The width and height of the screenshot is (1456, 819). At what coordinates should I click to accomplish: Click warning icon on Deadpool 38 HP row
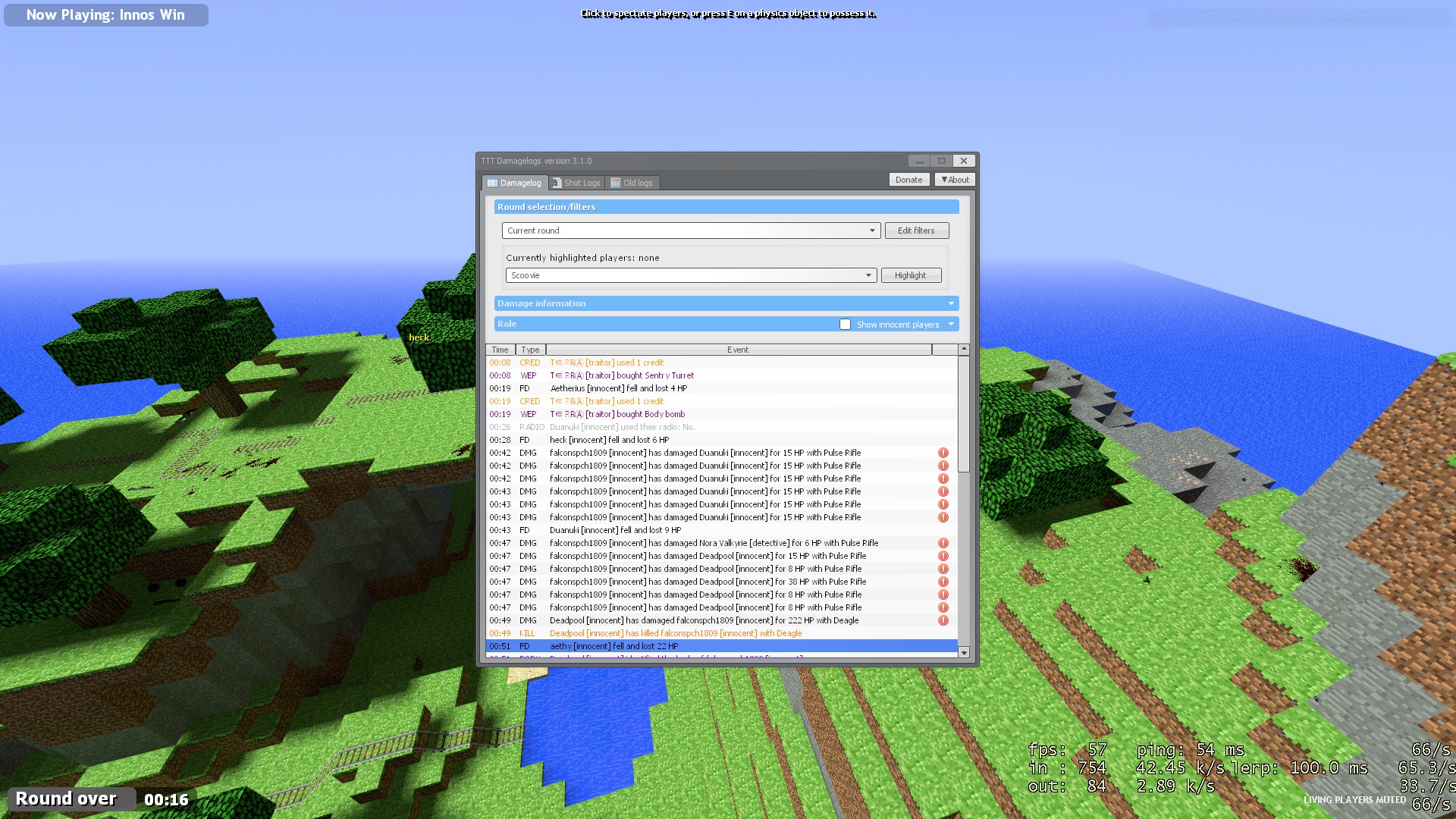(943, 582)
